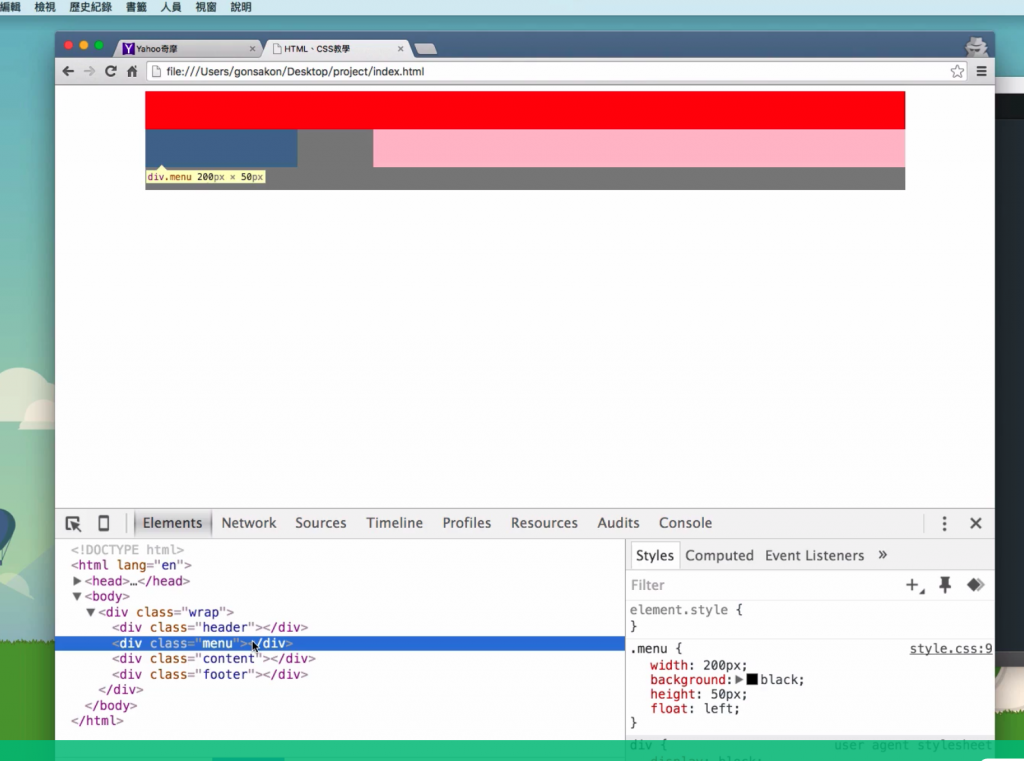Select the Styles sidebar tab
This screenshot has height=761, width=1024.
[654, 555]
